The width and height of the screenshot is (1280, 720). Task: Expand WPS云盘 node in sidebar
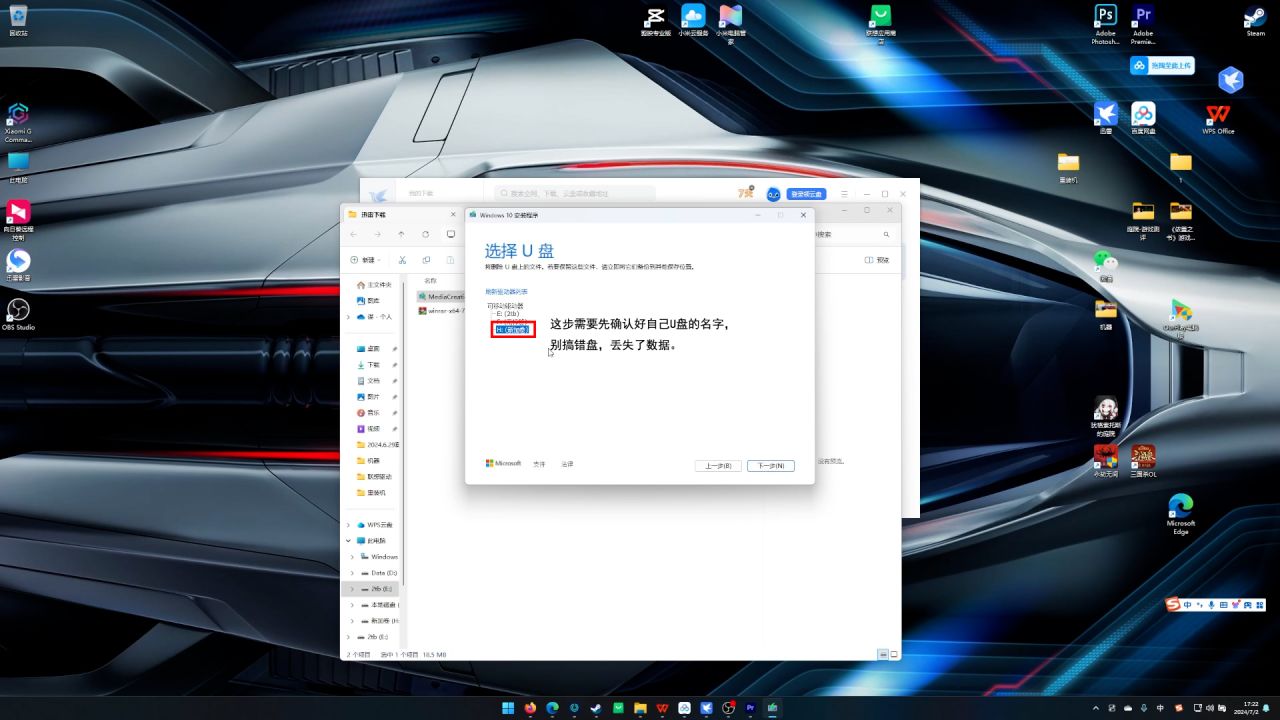349,524
